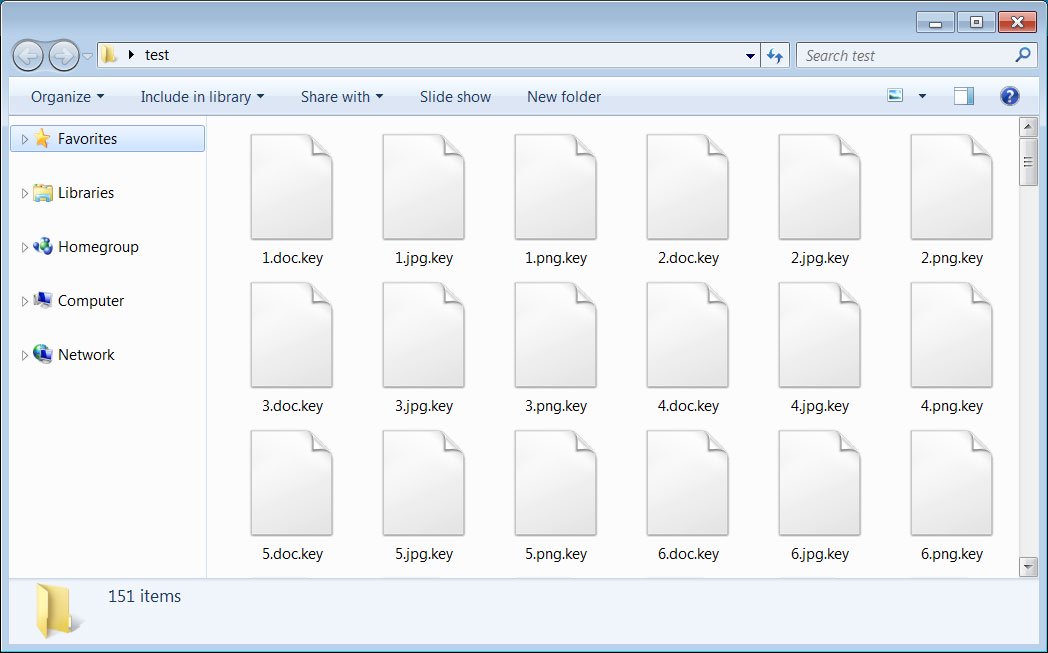Click the Search test input field
1048x653 pixels.
[x=905, y=56]
